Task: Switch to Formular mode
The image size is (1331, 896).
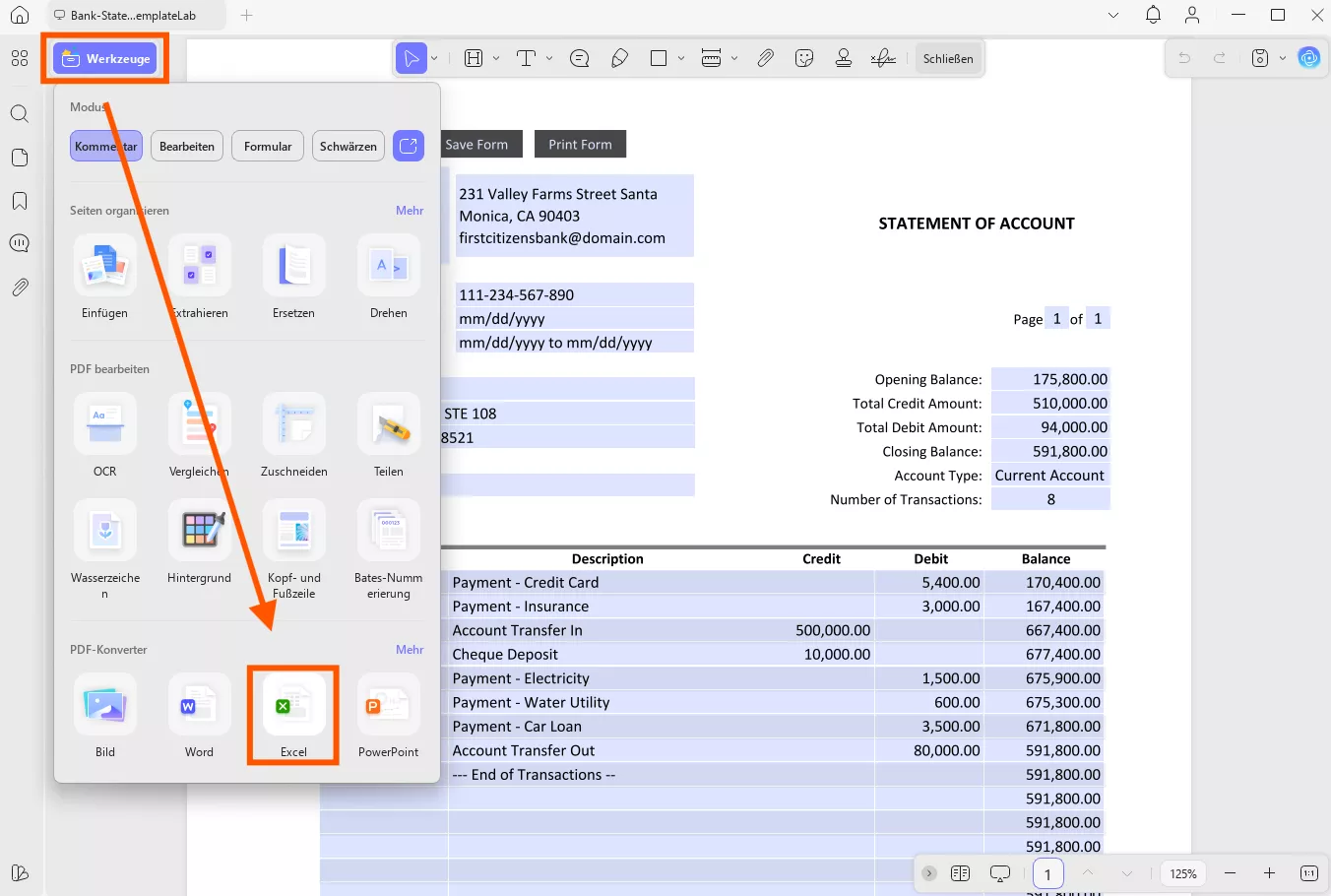Action: pyautogui.click(x=267, y=145)
